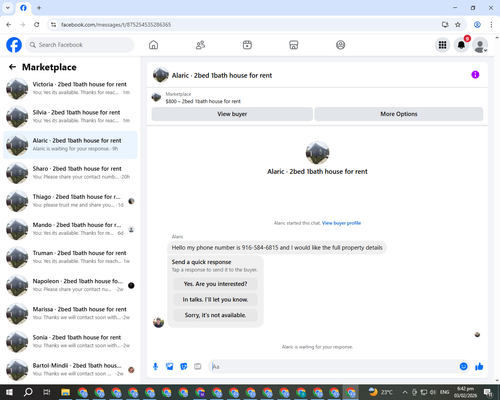Open the Chrome profile icon
The image size is (500, 400).
477,25
